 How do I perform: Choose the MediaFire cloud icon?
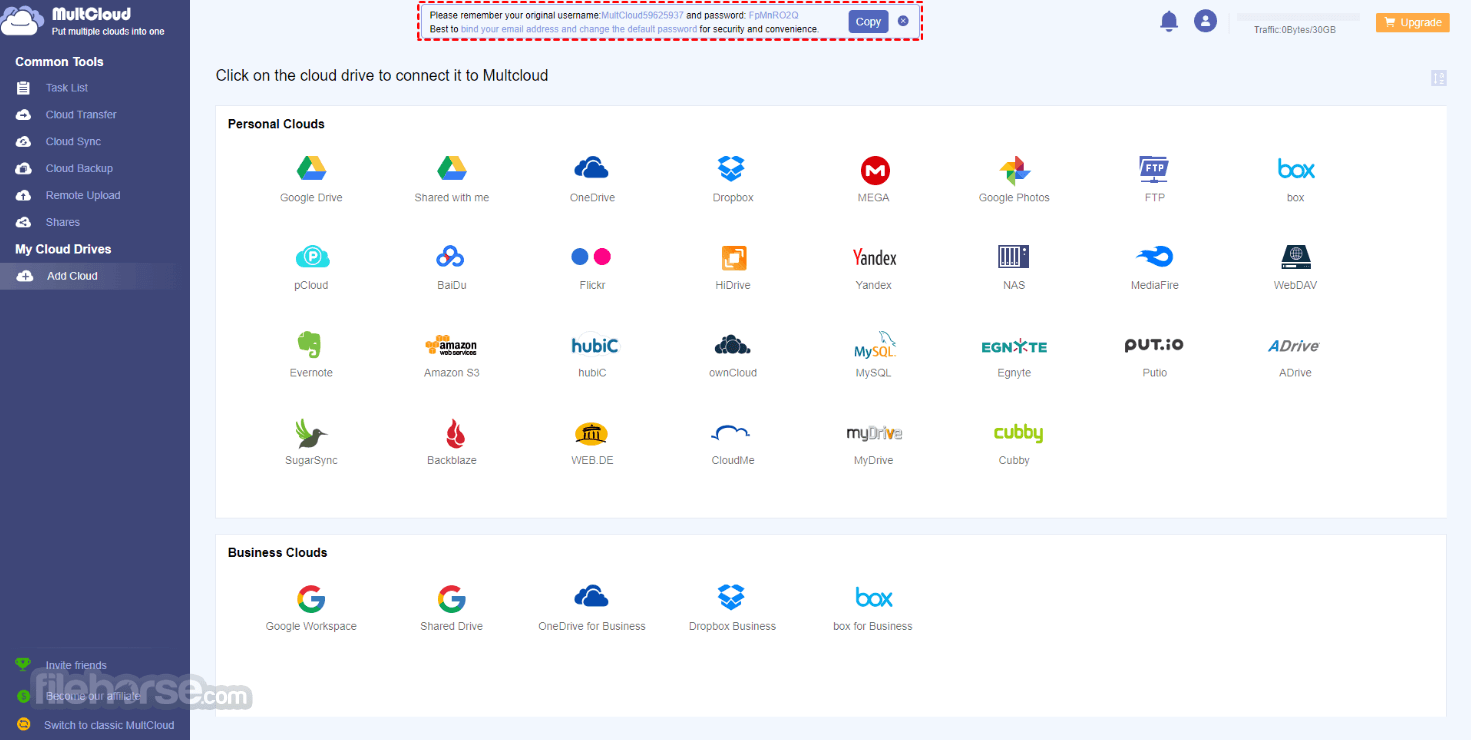click(1155, 257)
